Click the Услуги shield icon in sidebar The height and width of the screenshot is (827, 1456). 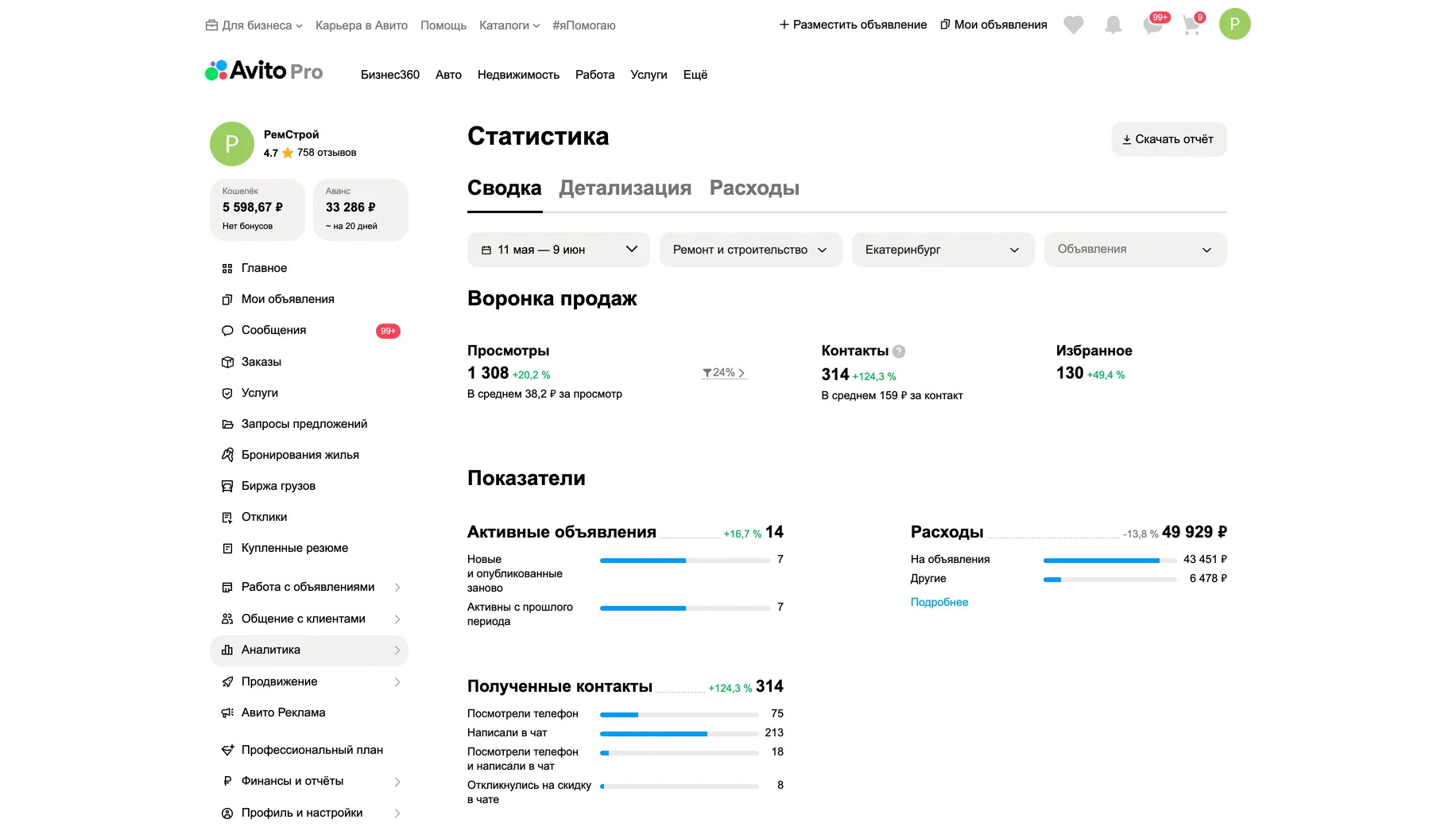(227, 394)
